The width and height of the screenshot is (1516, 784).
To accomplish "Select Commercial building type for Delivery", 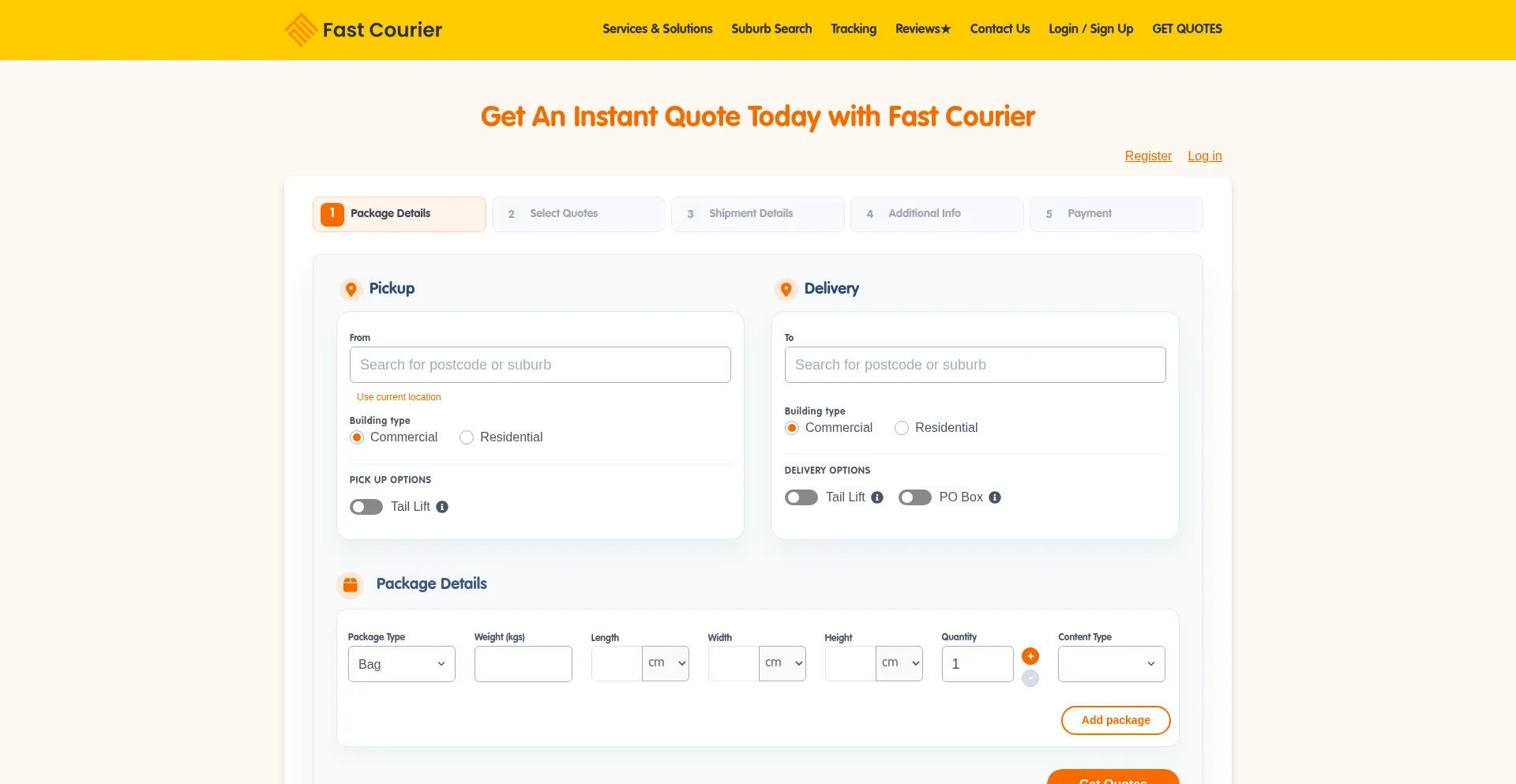I will pyautogui.click(x=792, y=428).
